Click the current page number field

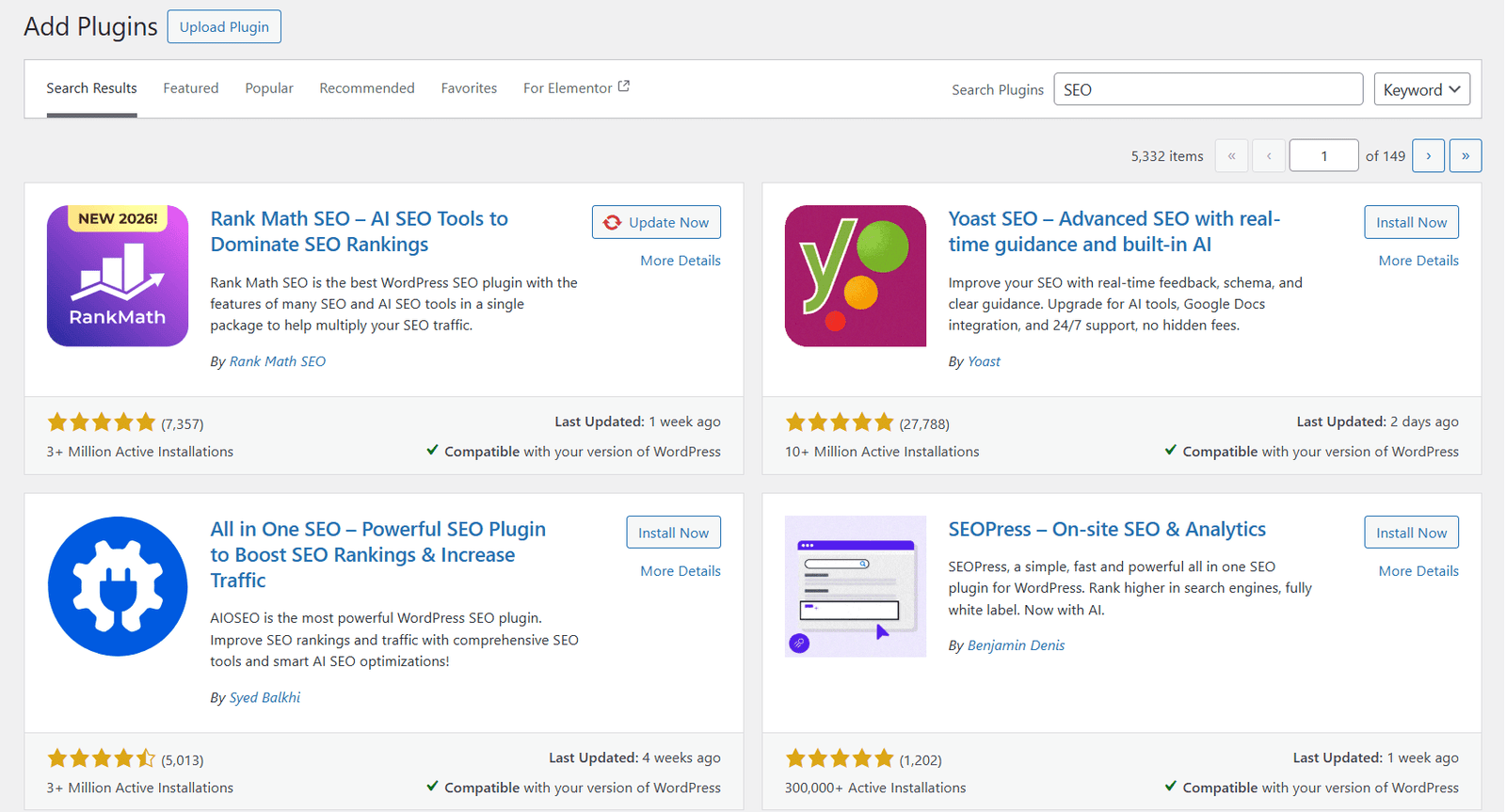(1323, 155)
